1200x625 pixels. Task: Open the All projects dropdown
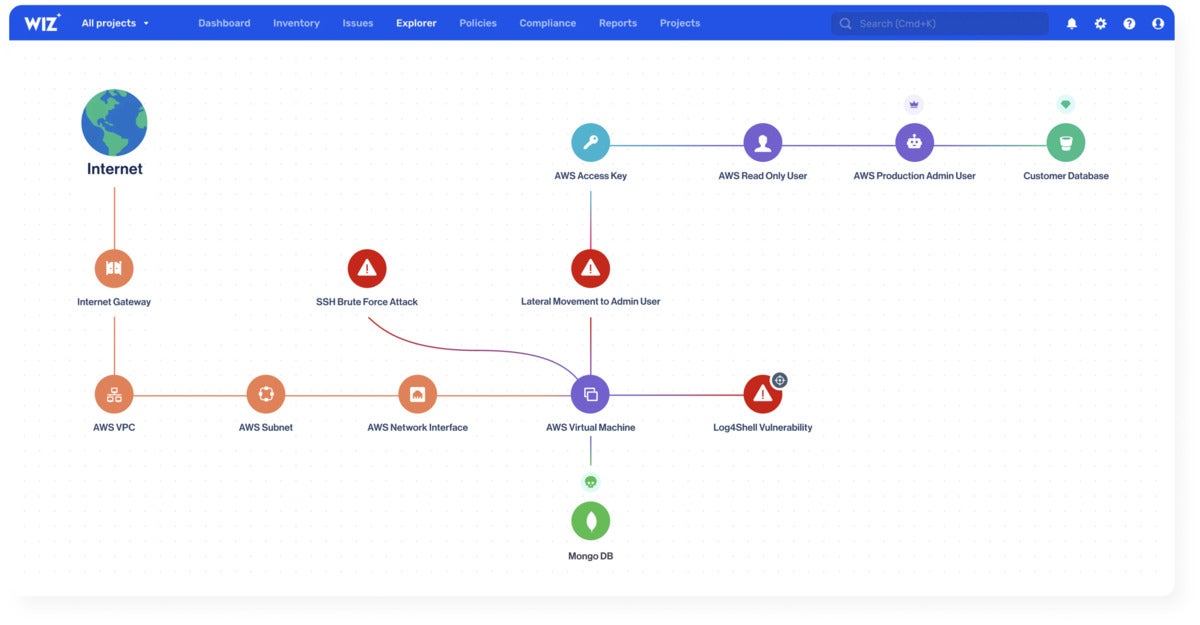(x=115, y=23)
